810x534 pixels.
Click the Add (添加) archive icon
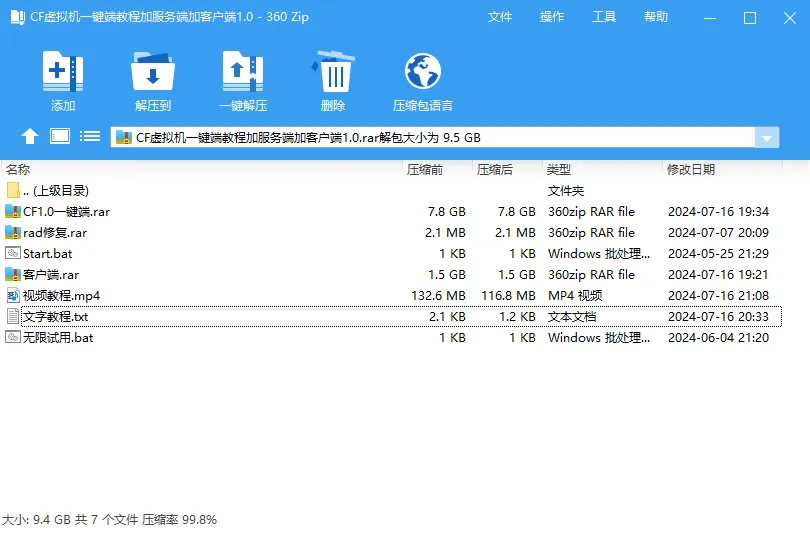[63, 73]
